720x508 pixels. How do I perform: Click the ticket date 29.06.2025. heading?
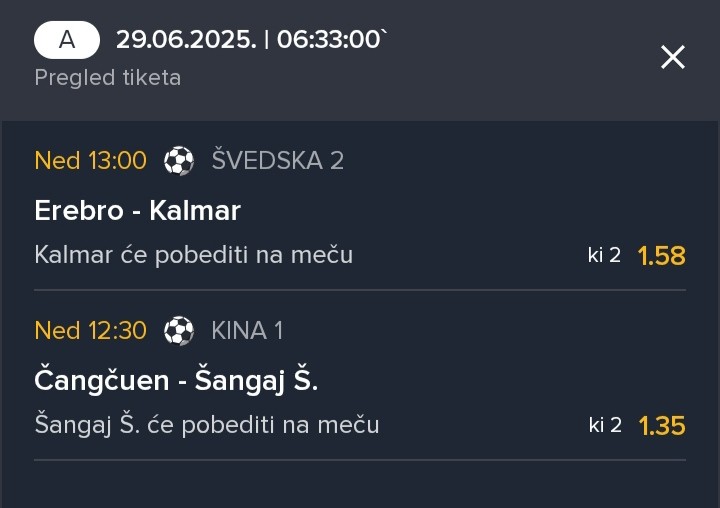[186, 40]
